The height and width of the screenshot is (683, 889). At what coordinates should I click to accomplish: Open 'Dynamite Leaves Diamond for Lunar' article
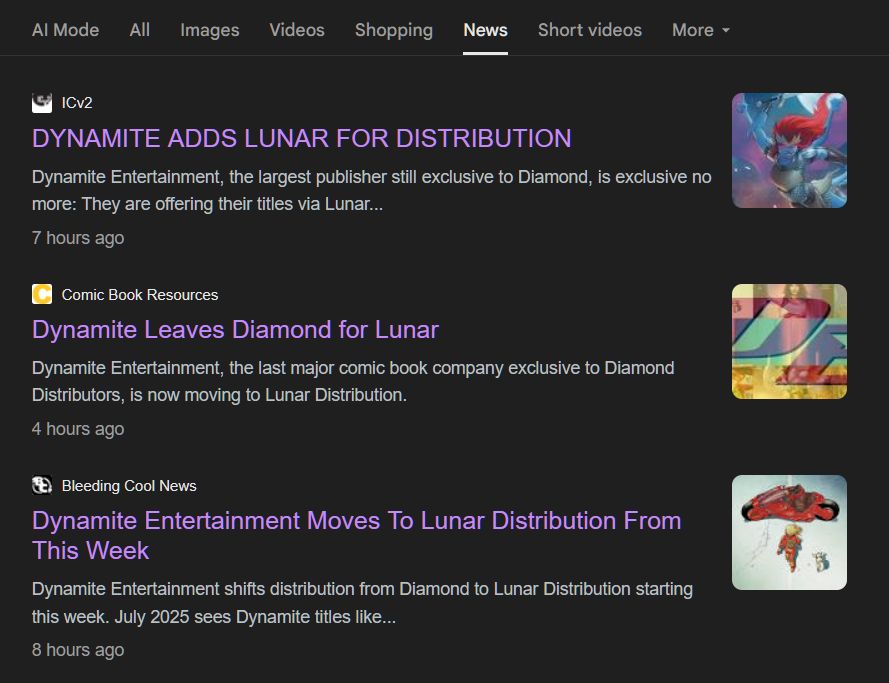[x=235, y=329]
